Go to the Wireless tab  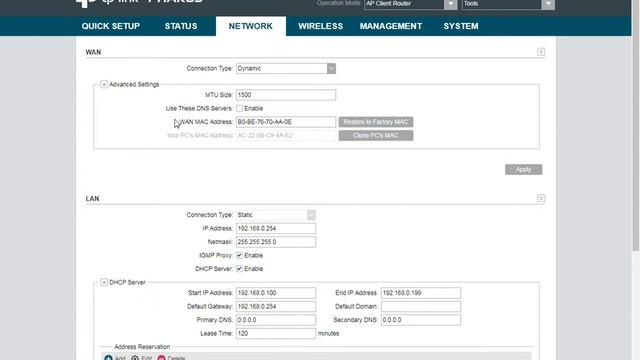pos(320,26)
